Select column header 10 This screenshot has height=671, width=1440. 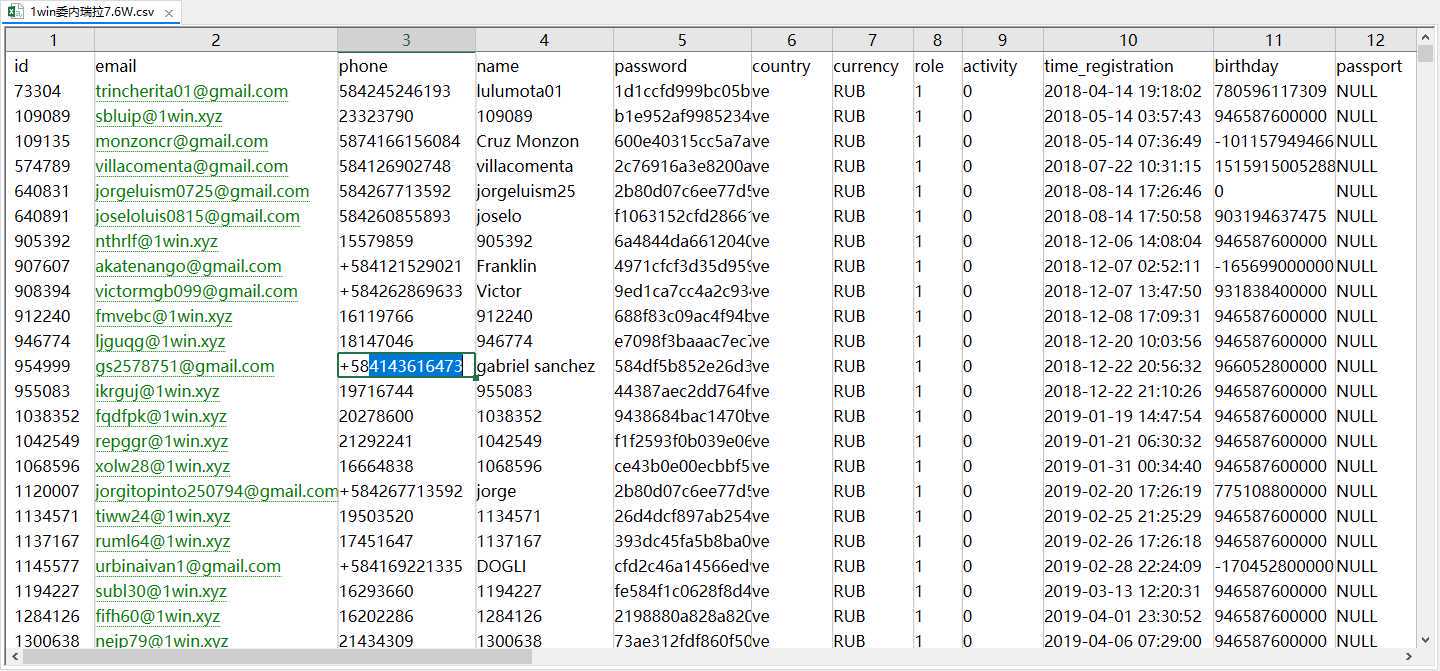(x=1128, y=40)
